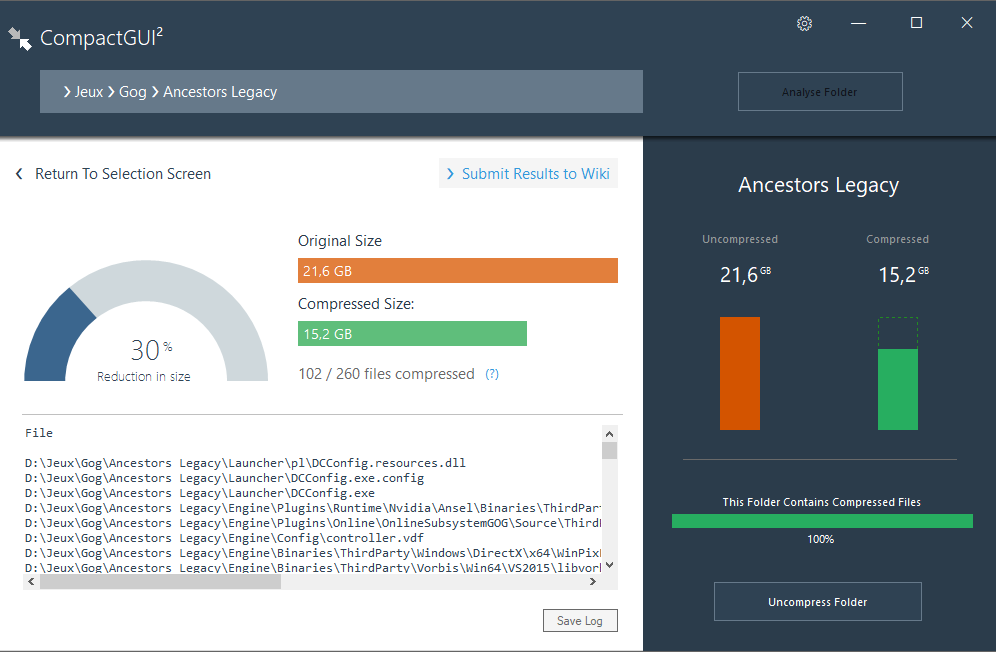Click the file list scroll up arrow

click(x=609, y=434)
